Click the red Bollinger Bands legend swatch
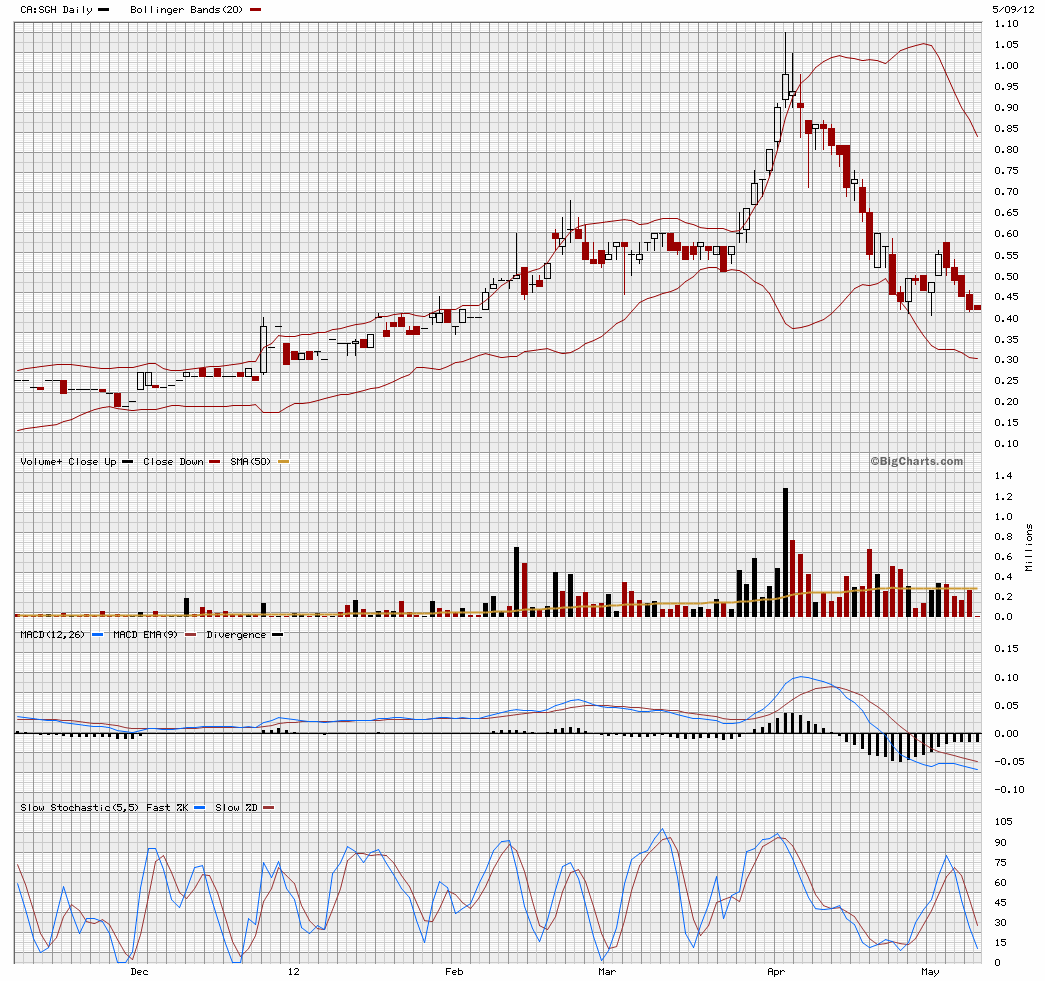The height and width of the screenshot is (981, 1045). (256, 9)
